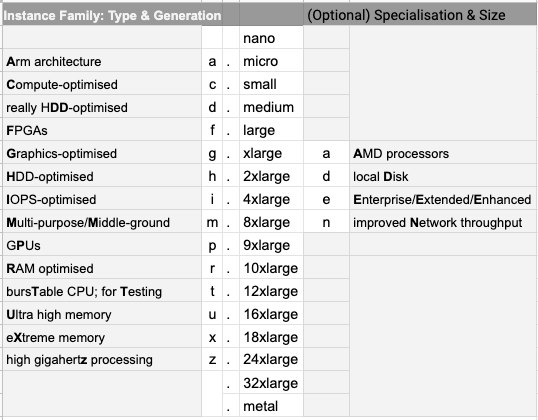This screenshot has height=420, width=538.
Task: Click the 'AMD processors' cell
Action: pyautogui.click(x=443, y=153)
